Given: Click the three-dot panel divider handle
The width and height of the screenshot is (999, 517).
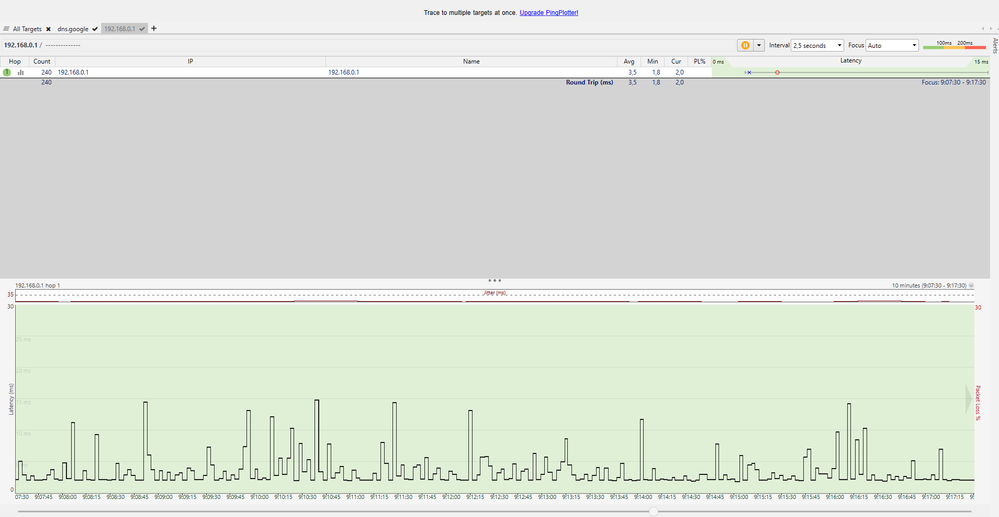Looking at the screenshot, I should click(494, 280).
